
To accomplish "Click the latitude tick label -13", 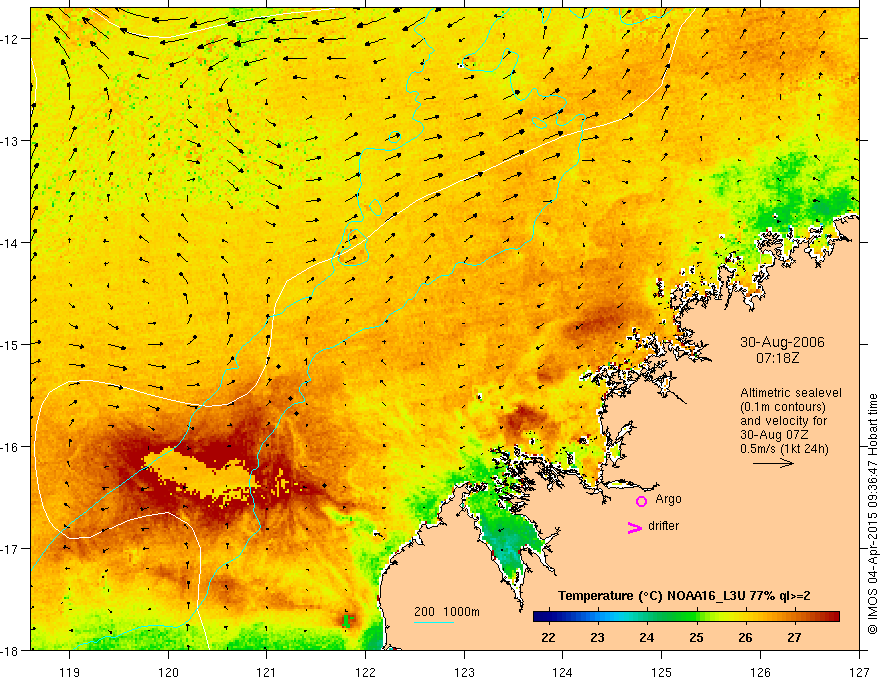I will pyautogui.click(x=11, y=141).
